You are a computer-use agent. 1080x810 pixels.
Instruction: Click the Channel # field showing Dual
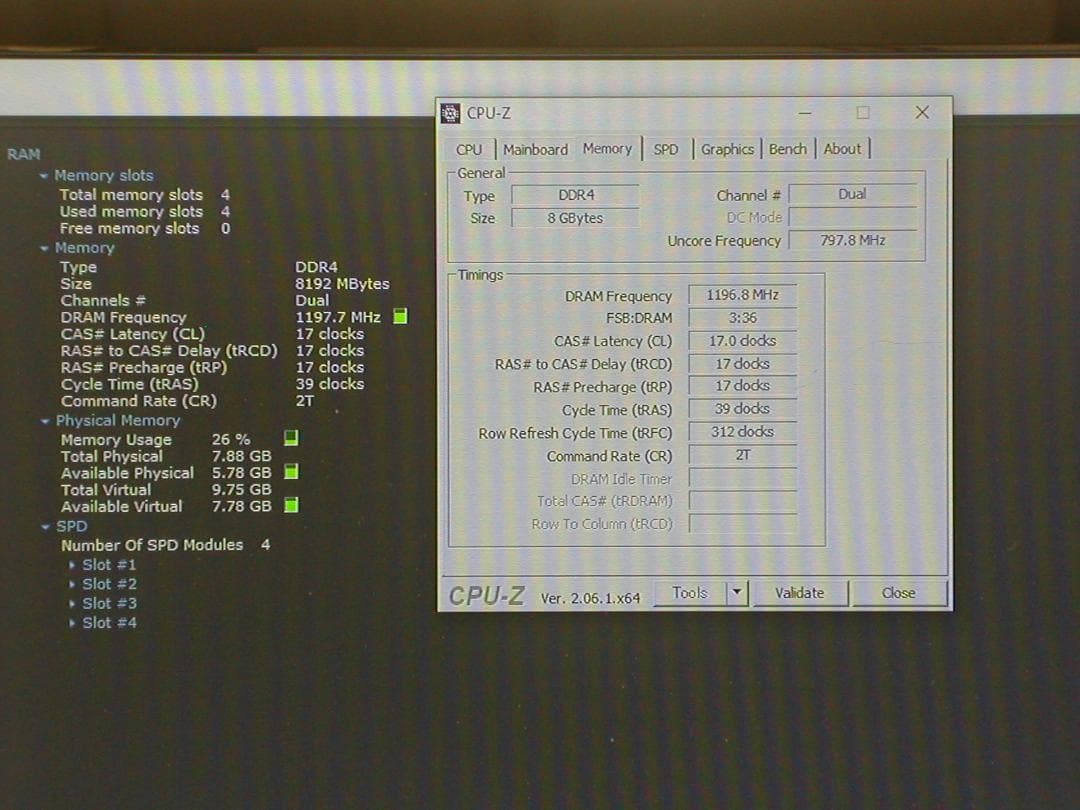853,194
